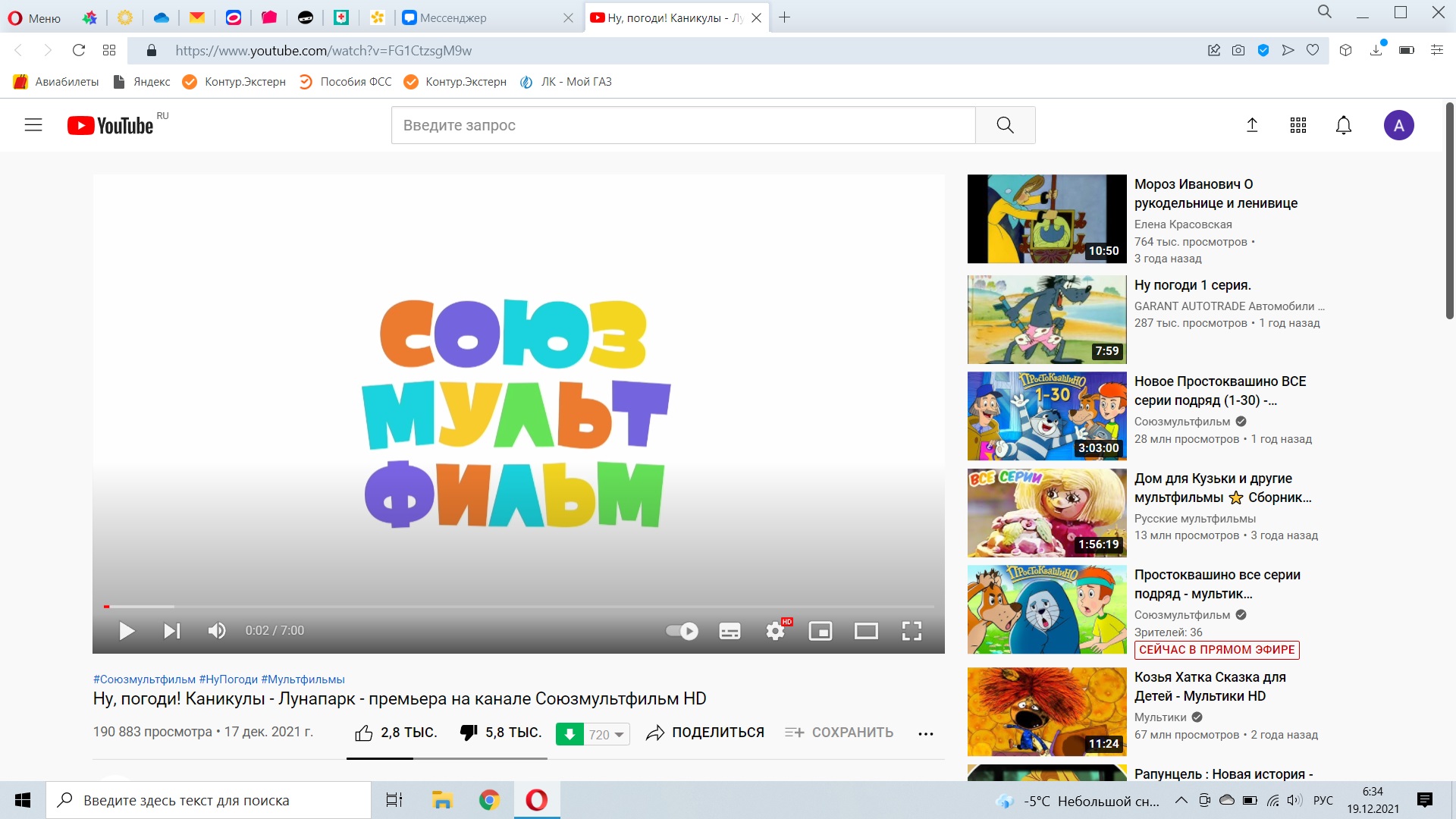Image resolution: width=1456 pixels, height=819 pixels.
Task: Open Ну погоди 1 серия thumbnail
Action: pyautogui.click(x=1046, y=319)
